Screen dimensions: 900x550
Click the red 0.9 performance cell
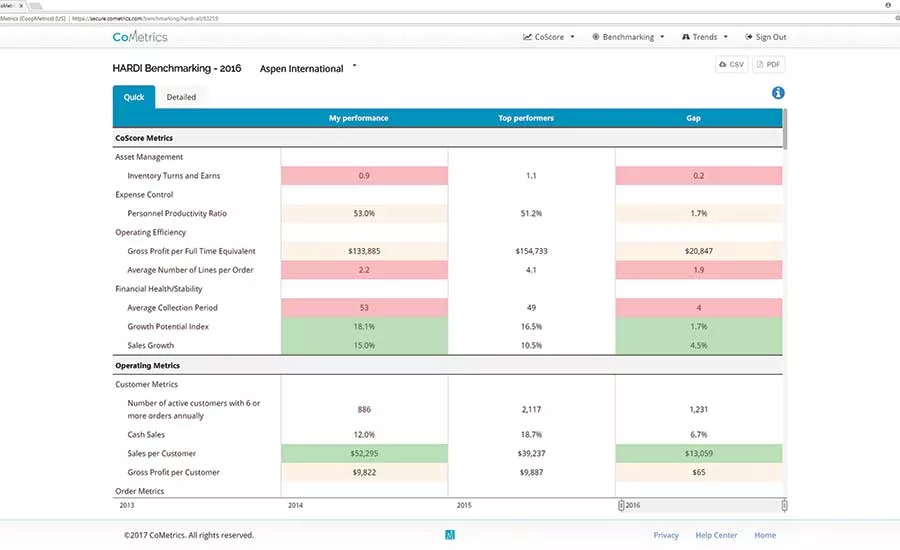pyautogui.click(x=364, y=176)
